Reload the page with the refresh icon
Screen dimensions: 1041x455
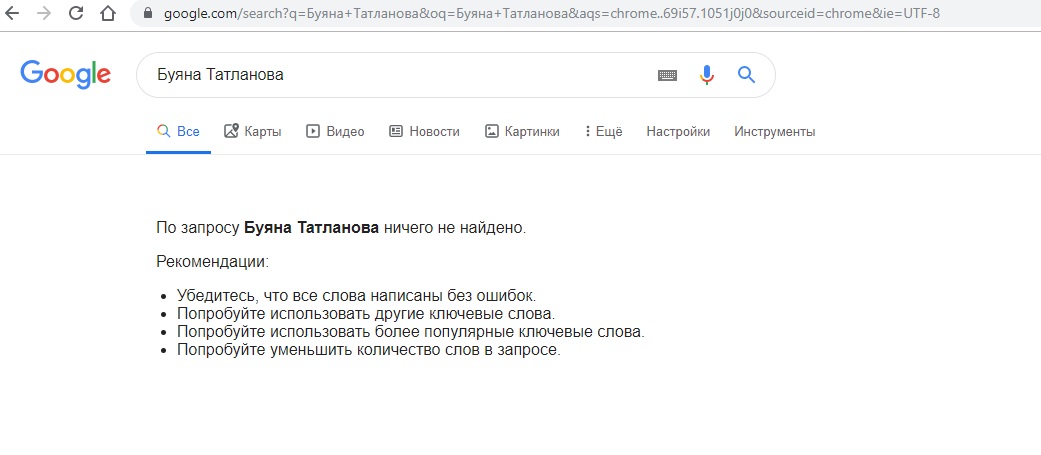76,13
